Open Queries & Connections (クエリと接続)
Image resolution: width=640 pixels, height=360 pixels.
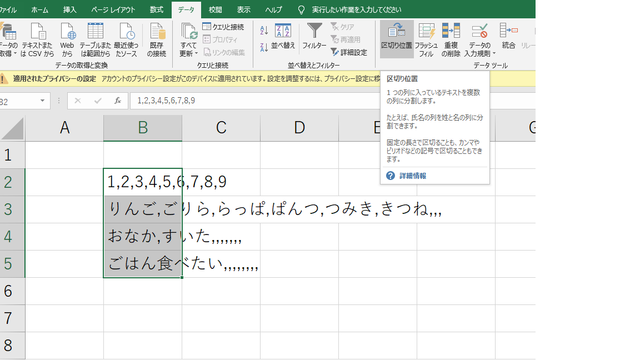pos(223,27)
